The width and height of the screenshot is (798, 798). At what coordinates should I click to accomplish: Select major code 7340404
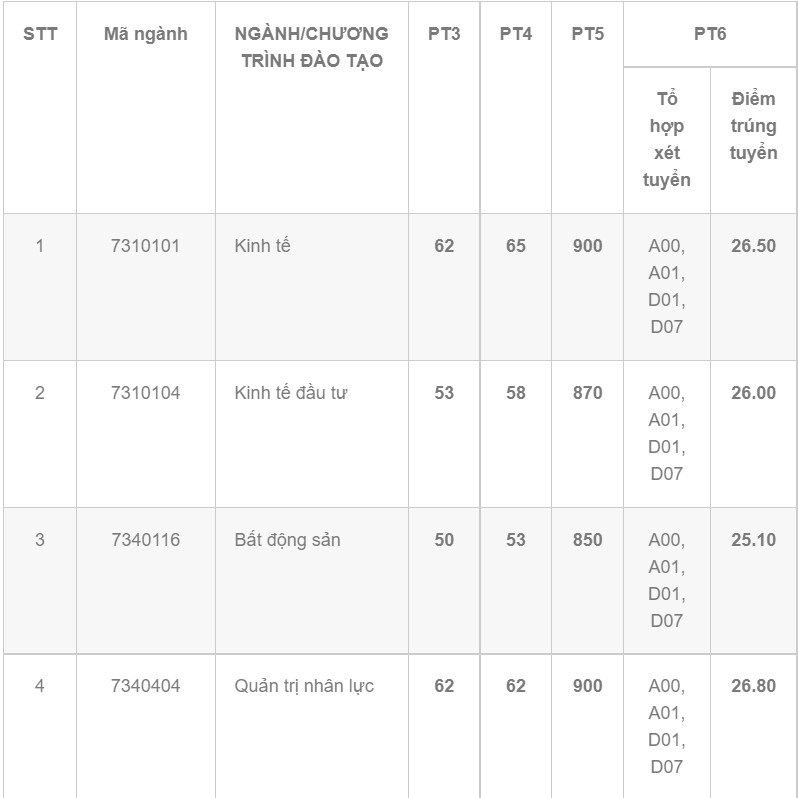click(x=145, y=686)
